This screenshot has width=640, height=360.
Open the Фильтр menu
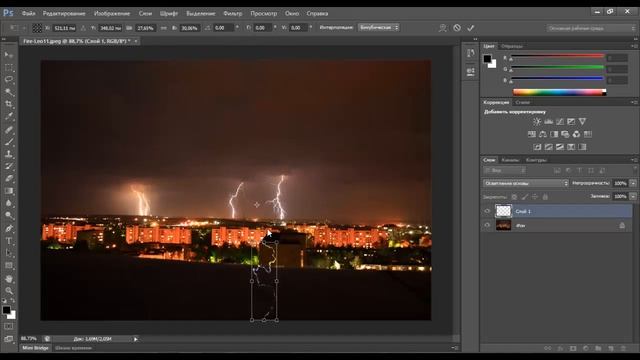point(233,13)
